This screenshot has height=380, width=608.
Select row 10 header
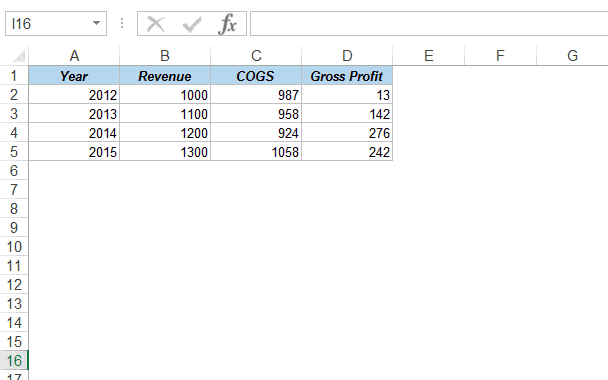tap(14, 247)
